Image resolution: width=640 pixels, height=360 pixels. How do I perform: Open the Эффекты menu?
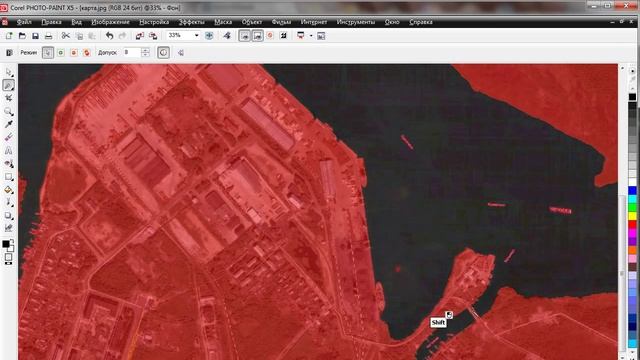click(x=191, y=22)
